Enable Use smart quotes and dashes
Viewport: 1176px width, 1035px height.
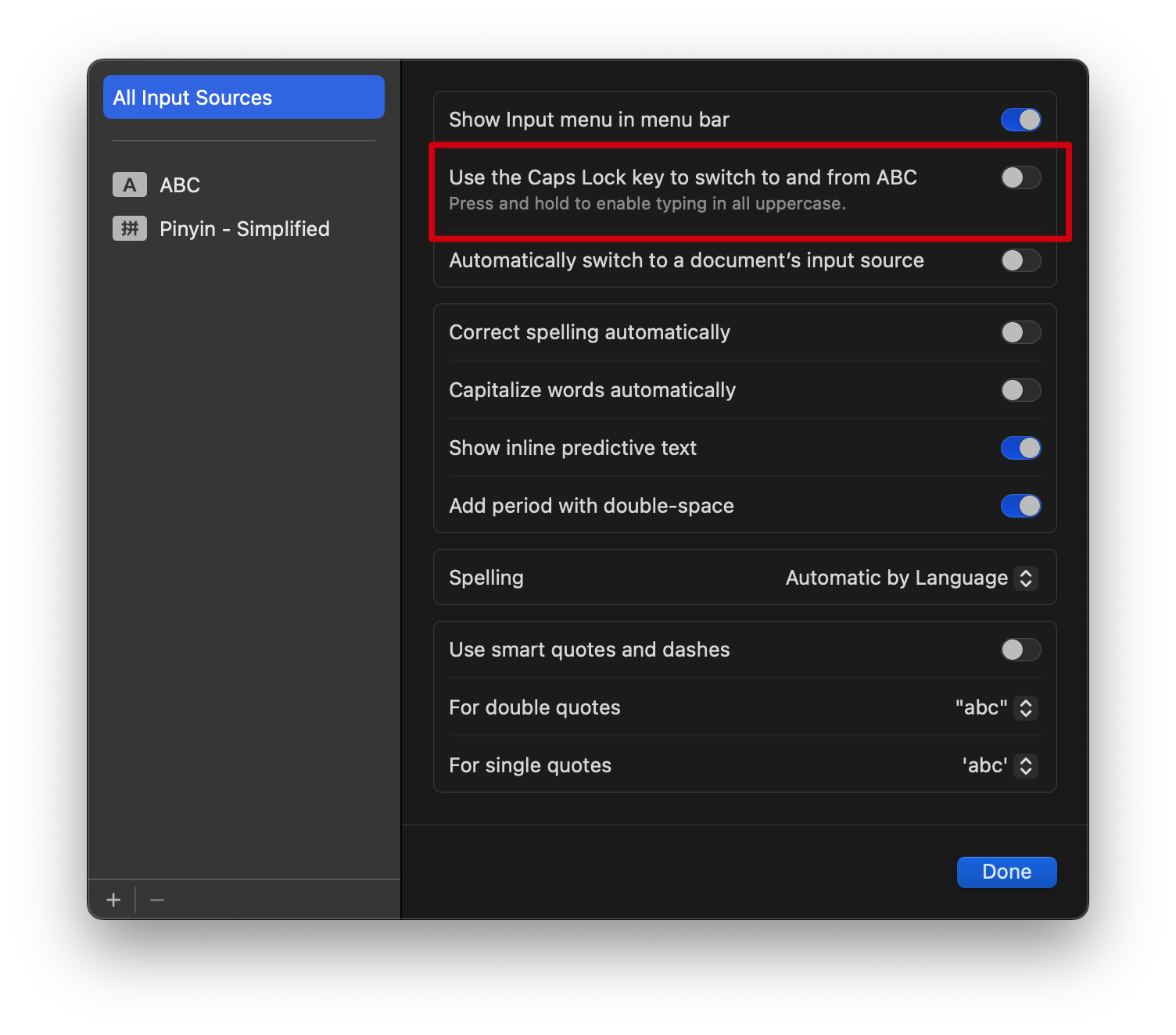click(x=1020, y=650)
